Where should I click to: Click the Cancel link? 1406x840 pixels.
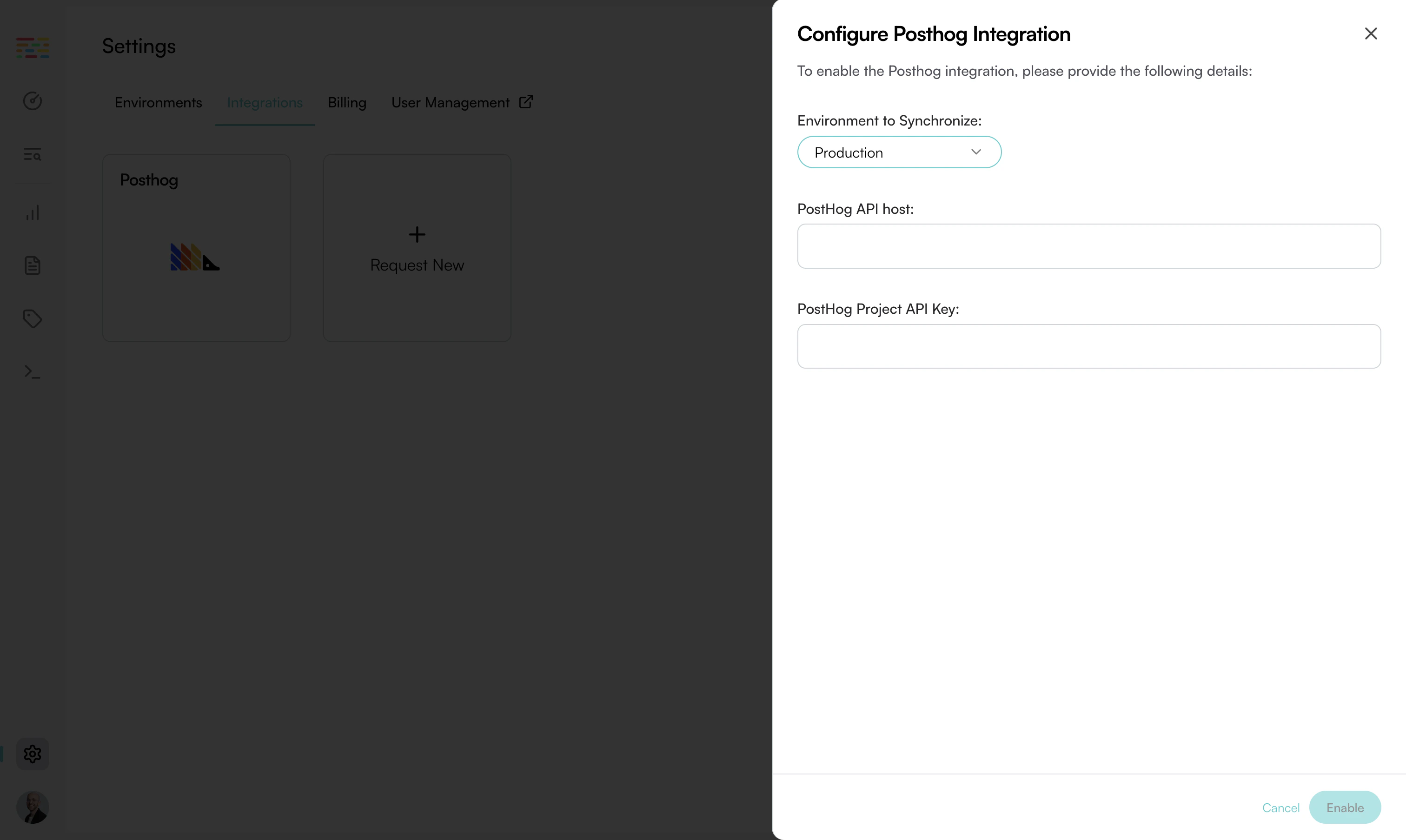(1280, 808)
